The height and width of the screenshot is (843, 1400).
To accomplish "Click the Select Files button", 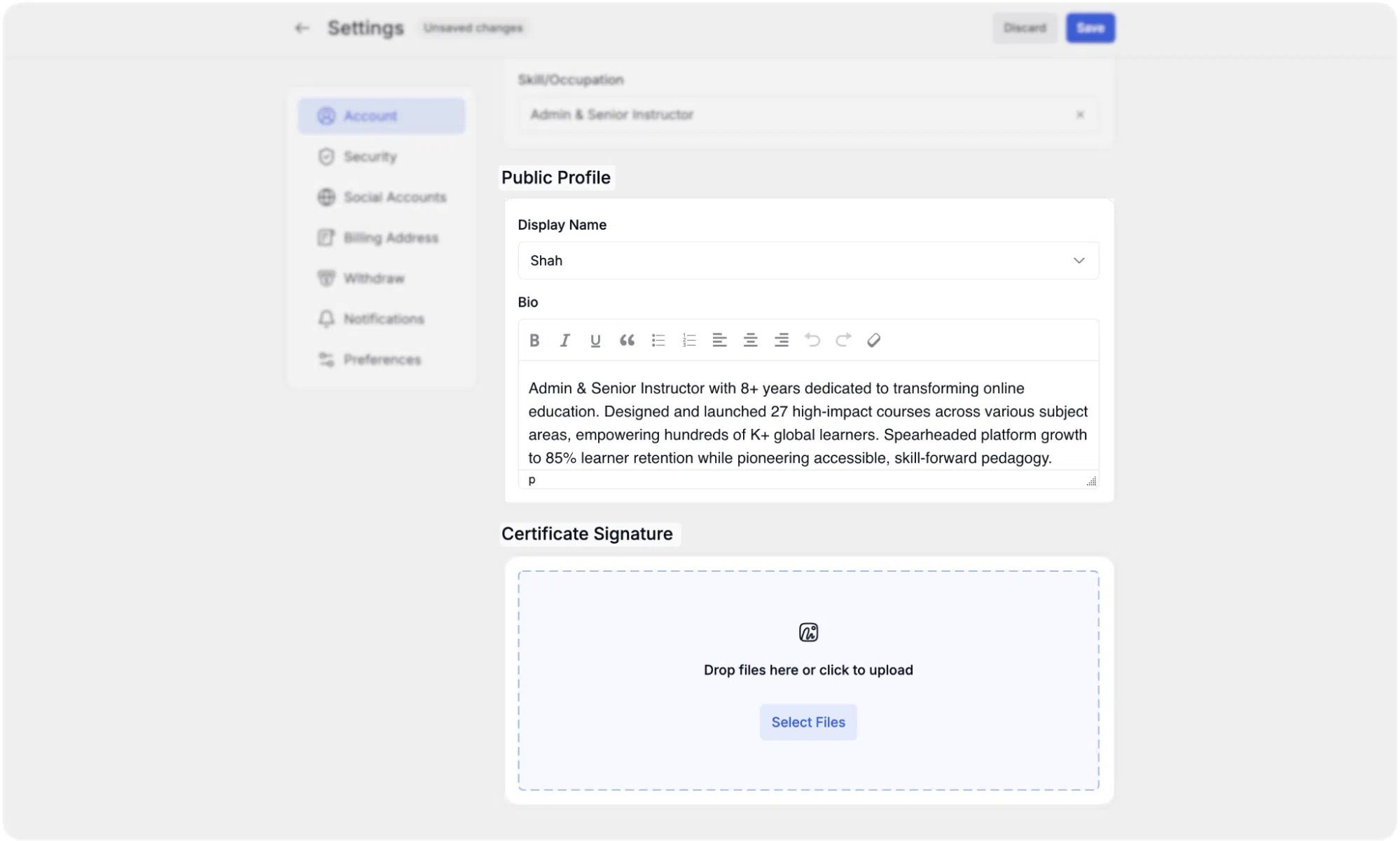I will pyautogui.click(x=808, y=722).
